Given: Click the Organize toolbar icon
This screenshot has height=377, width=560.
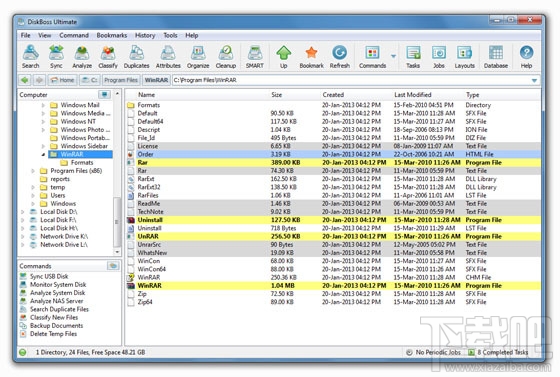Looking at the screenshot, I should point(198,57).
